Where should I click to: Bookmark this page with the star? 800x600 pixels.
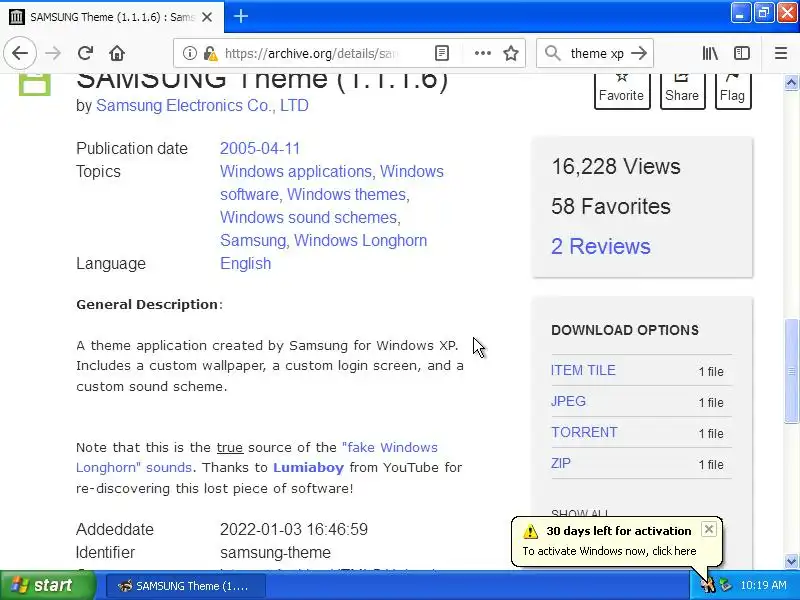[511, 53]
